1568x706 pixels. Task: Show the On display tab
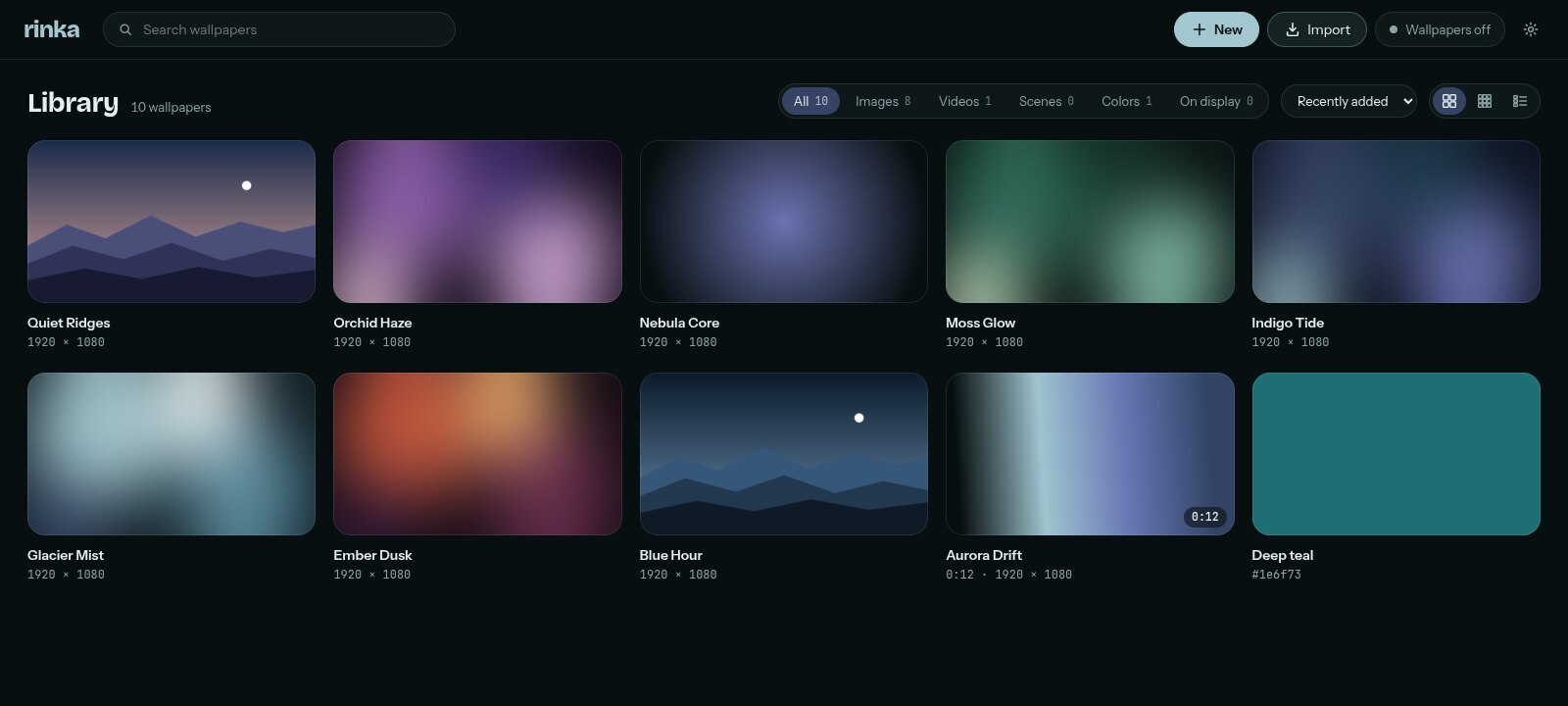(x=1216, y=101)
